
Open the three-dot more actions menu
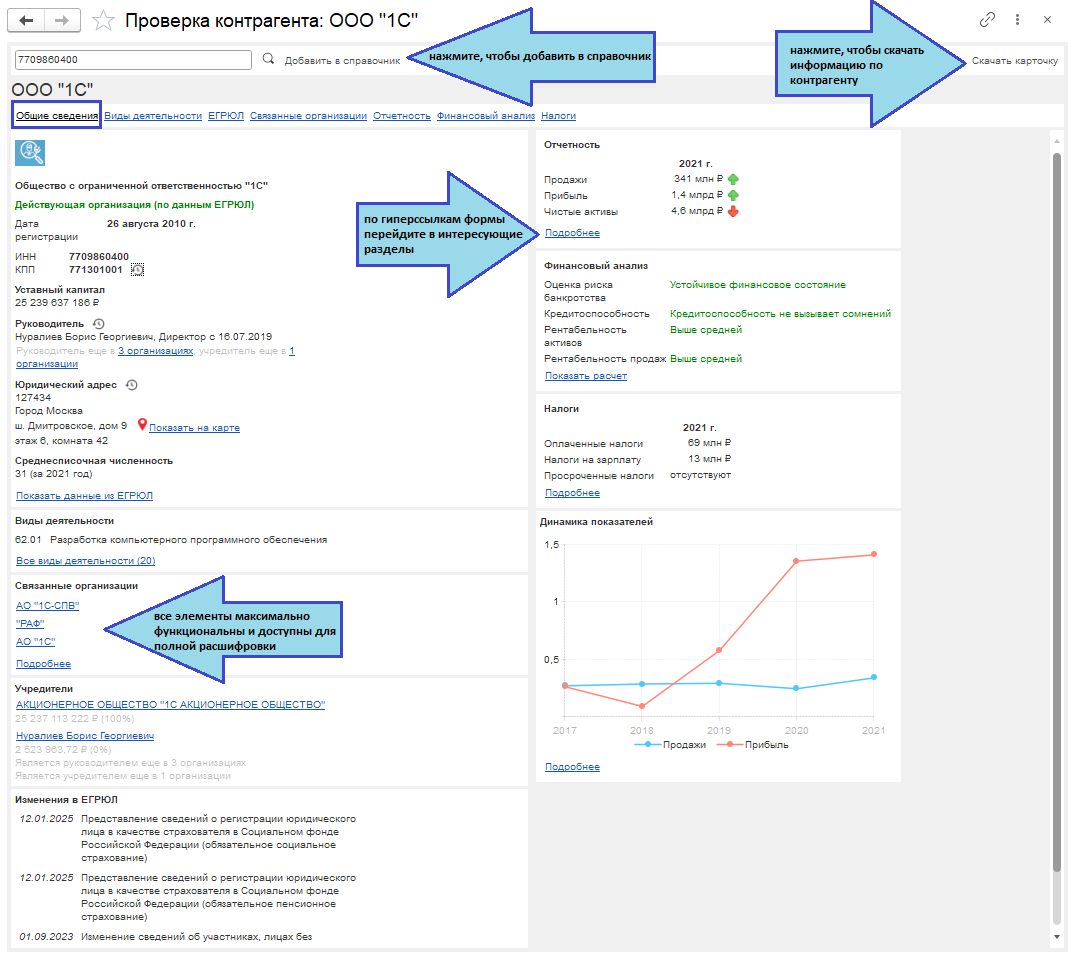[x=1017, y=20]
